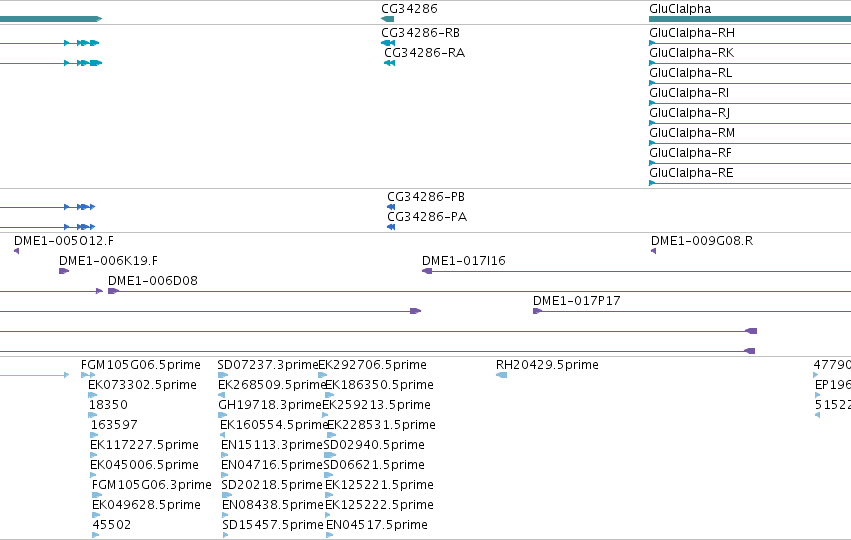The image size is (851, 540).
Task: Select EST SD15457.5prime
Action: tap(273, 525)
